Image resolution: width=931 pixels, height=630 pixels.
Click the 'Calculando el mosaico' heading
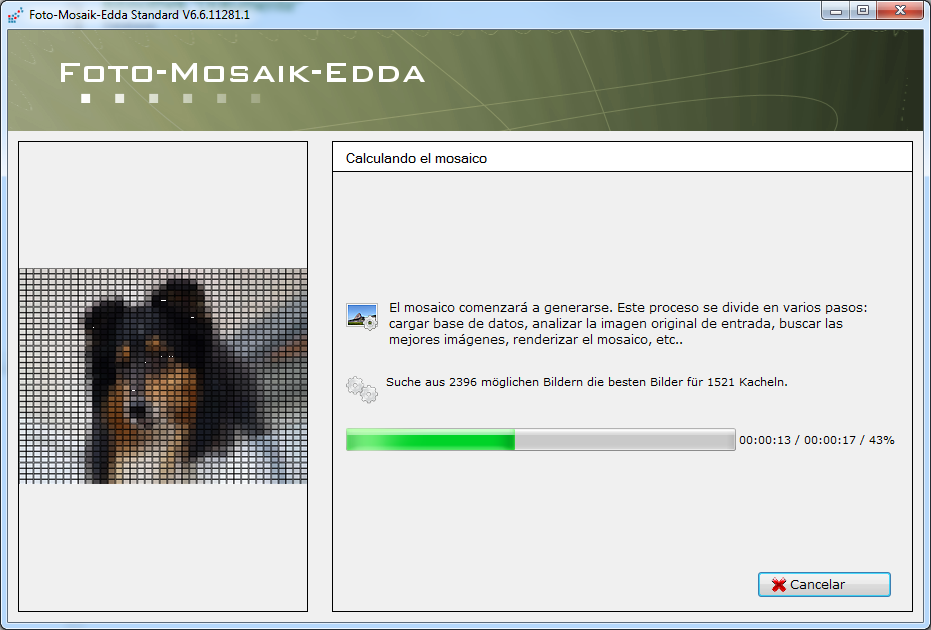point(416,159)
